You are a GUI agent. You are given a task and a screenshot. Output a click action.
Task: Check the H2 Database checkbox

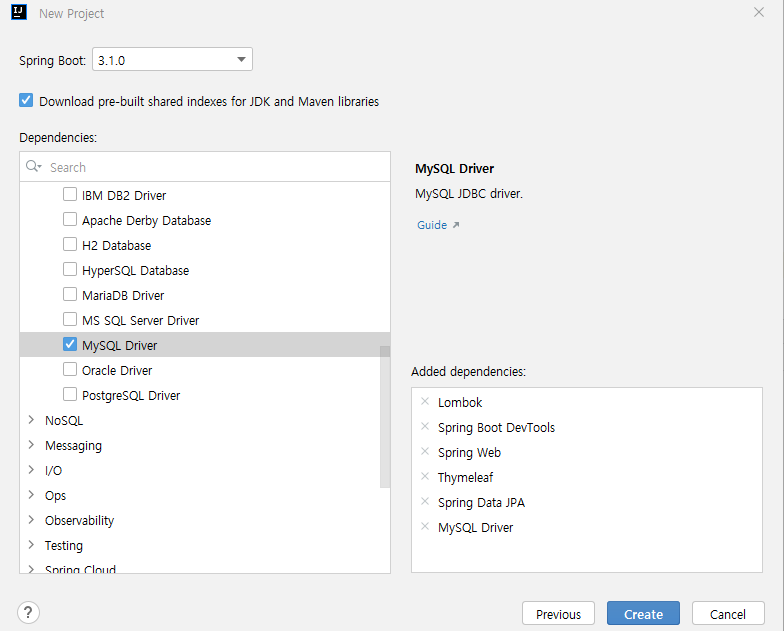pyautogui.click(x=70, y=244)
